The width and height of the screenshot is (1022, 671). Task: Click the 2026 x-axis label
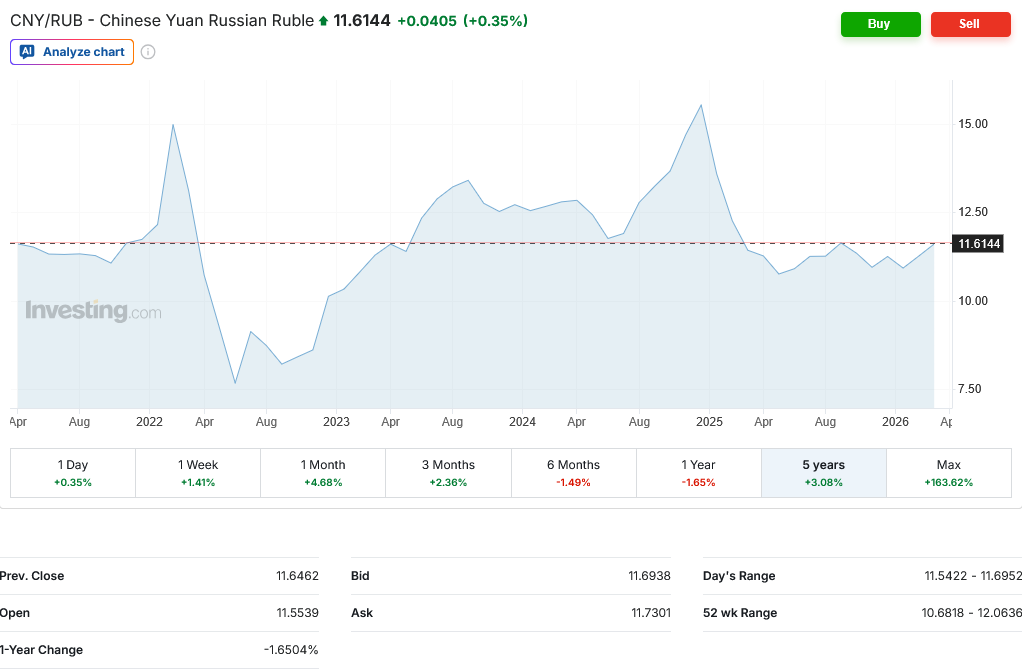pyautogui.click(x=896, y=422)
